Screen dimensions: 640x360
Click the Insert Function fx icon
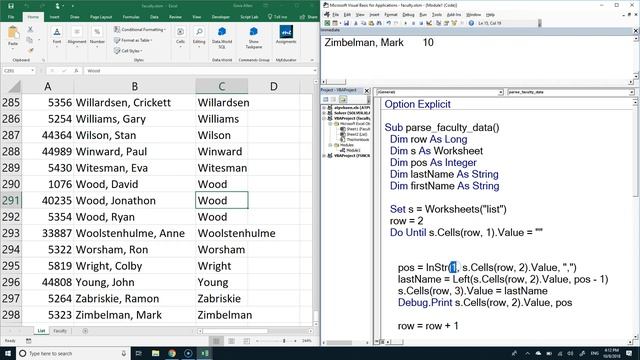(76, 71)
